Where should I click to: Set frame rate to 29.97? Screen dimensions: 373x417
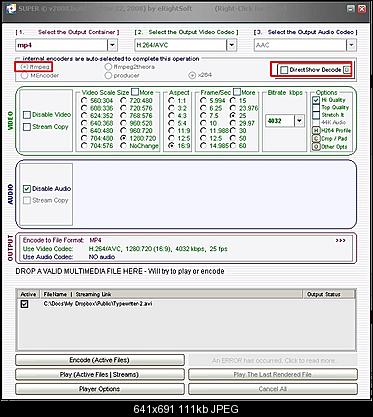pyautogui.click(x=233, y=123)
